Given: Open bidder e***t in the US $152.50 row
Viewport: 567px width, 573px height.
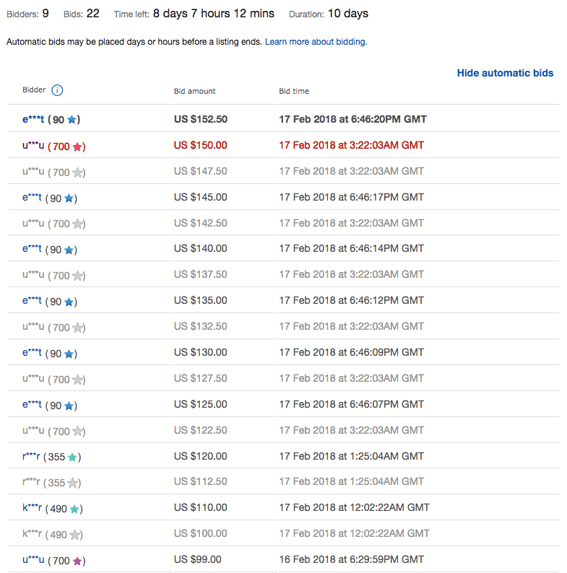Looking at the screenshot, I should 33,119.
